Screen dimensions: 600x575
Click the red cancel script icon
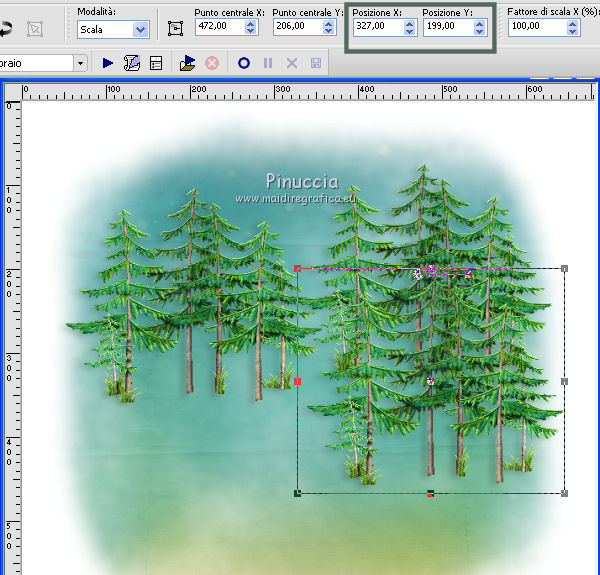[x=212, y=63]
